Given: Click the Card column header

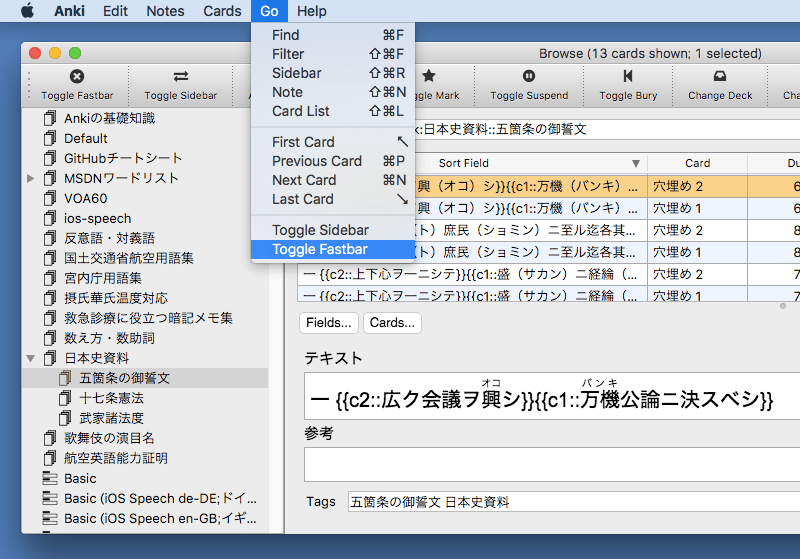Looking at the screenshot, I should coord(697,163).
